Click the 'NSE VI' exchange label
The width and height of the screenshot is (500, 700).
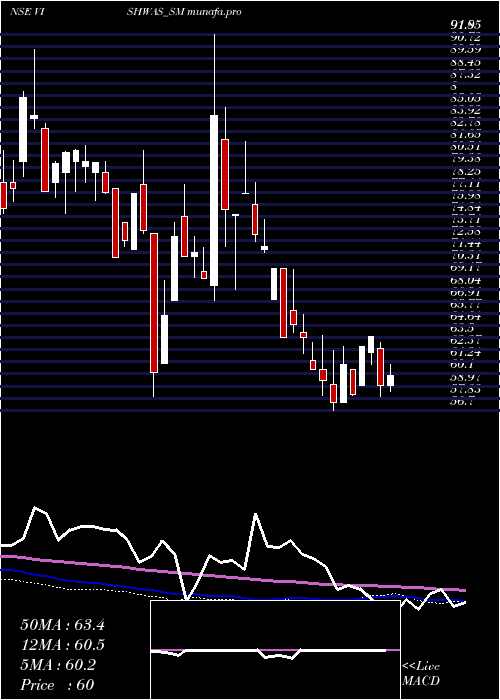pos(27,12)
